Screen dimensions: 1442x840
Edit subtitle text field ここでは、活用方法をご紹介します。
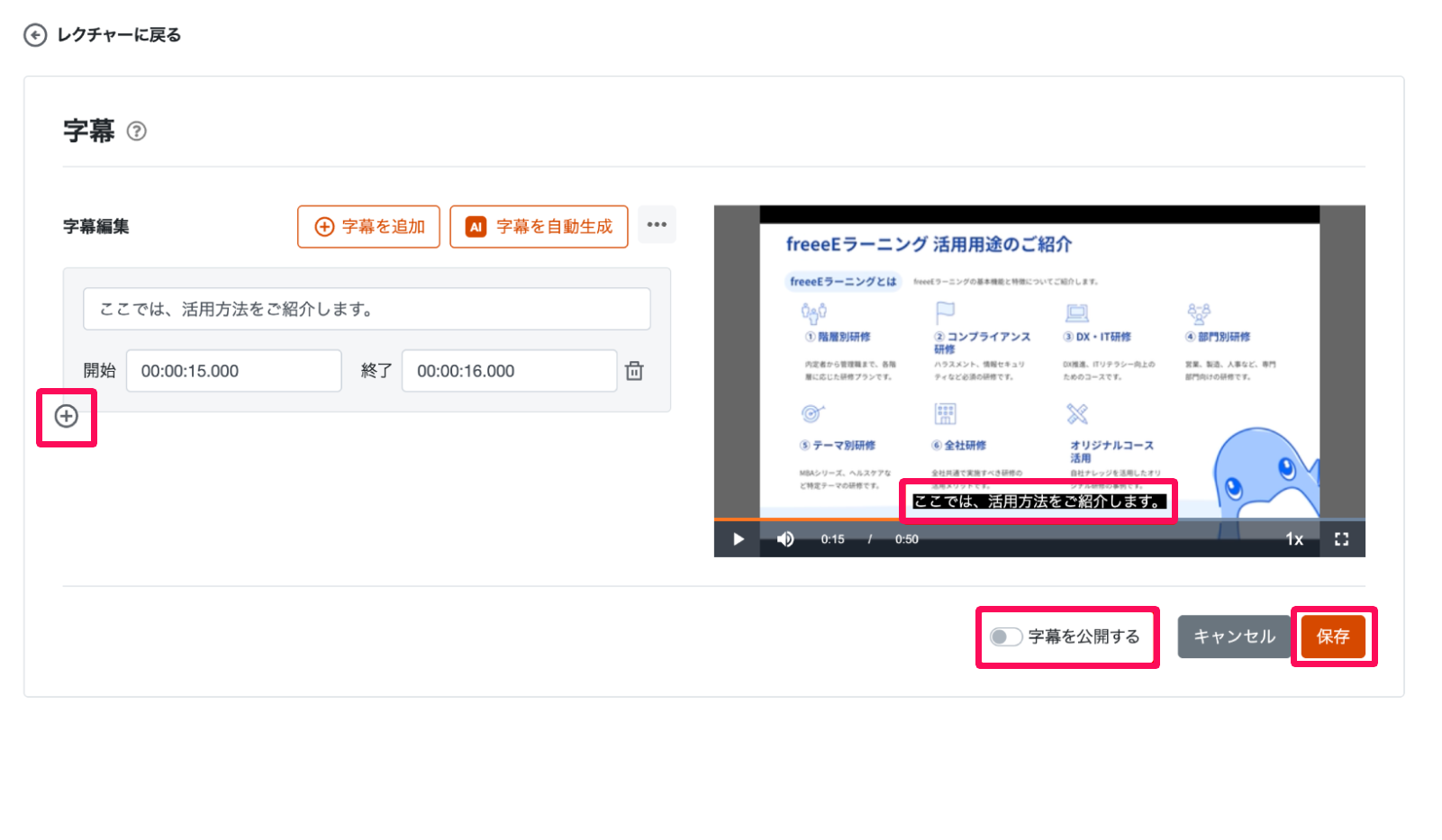[x=367, y=309]
